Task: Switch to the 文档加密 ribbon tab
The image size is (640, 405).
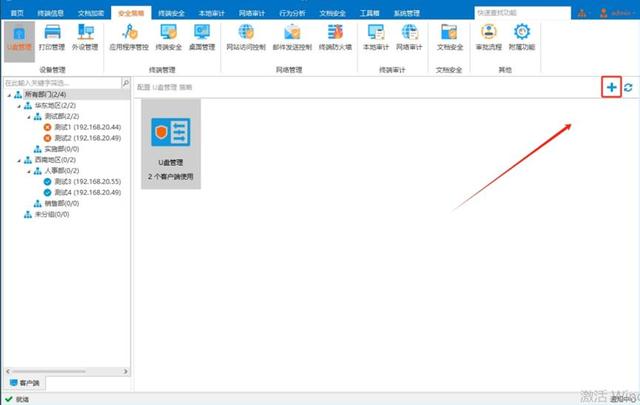Action: coord(91,13)
